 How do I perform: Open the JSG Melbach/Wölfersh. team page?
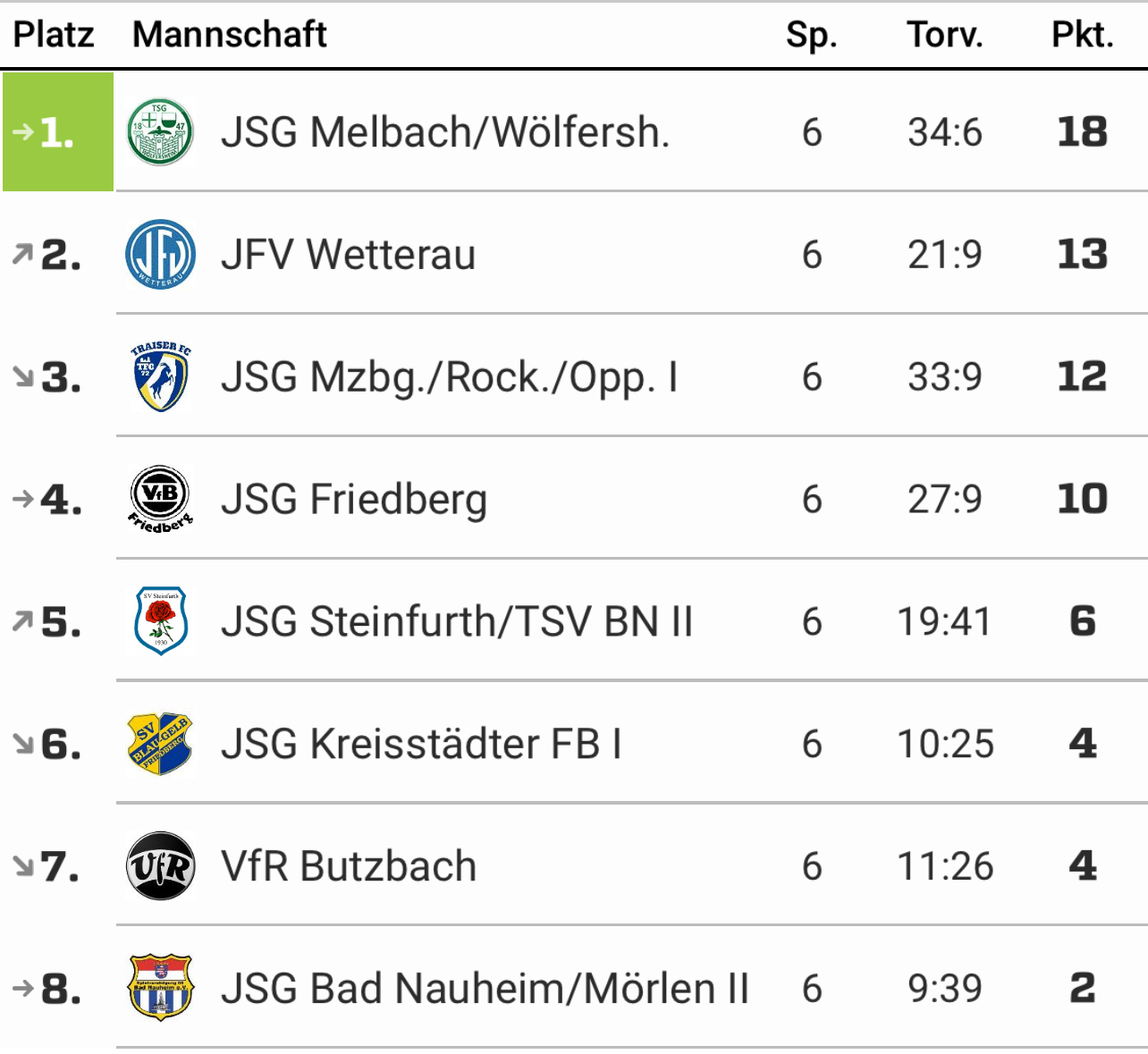tap(445, 132)
